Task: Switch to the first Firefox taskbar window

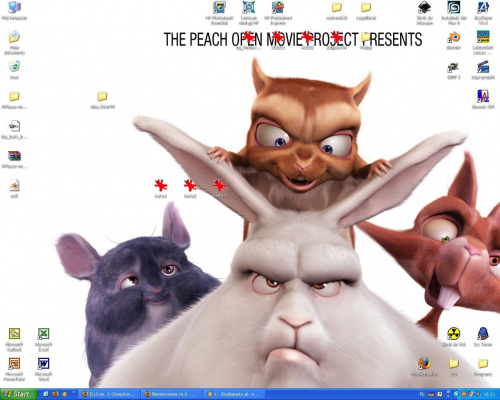Action: (x=108, y=394)
